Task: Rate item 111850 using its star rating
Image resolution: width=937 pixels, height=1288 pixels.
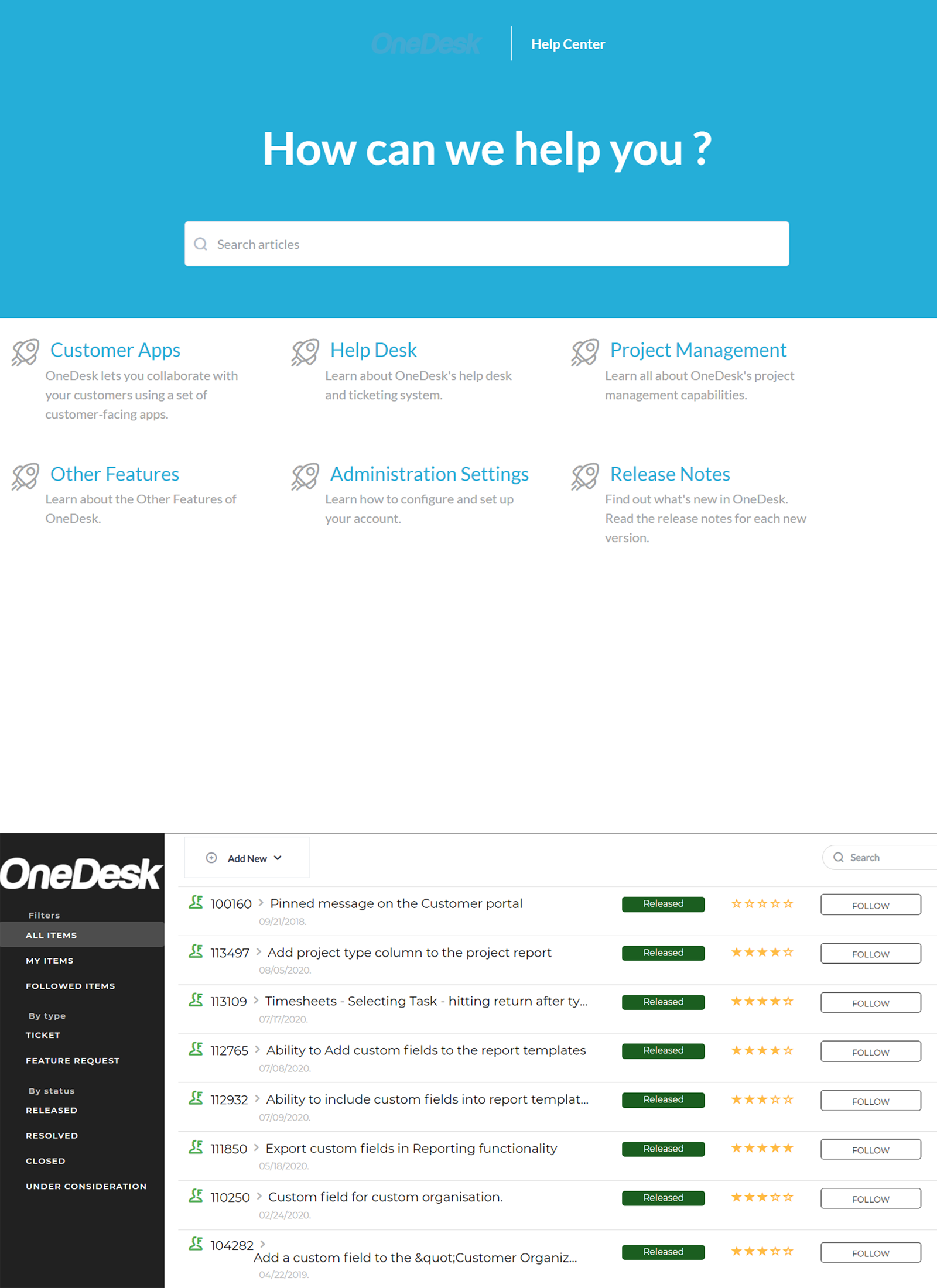Action: 762,1148
